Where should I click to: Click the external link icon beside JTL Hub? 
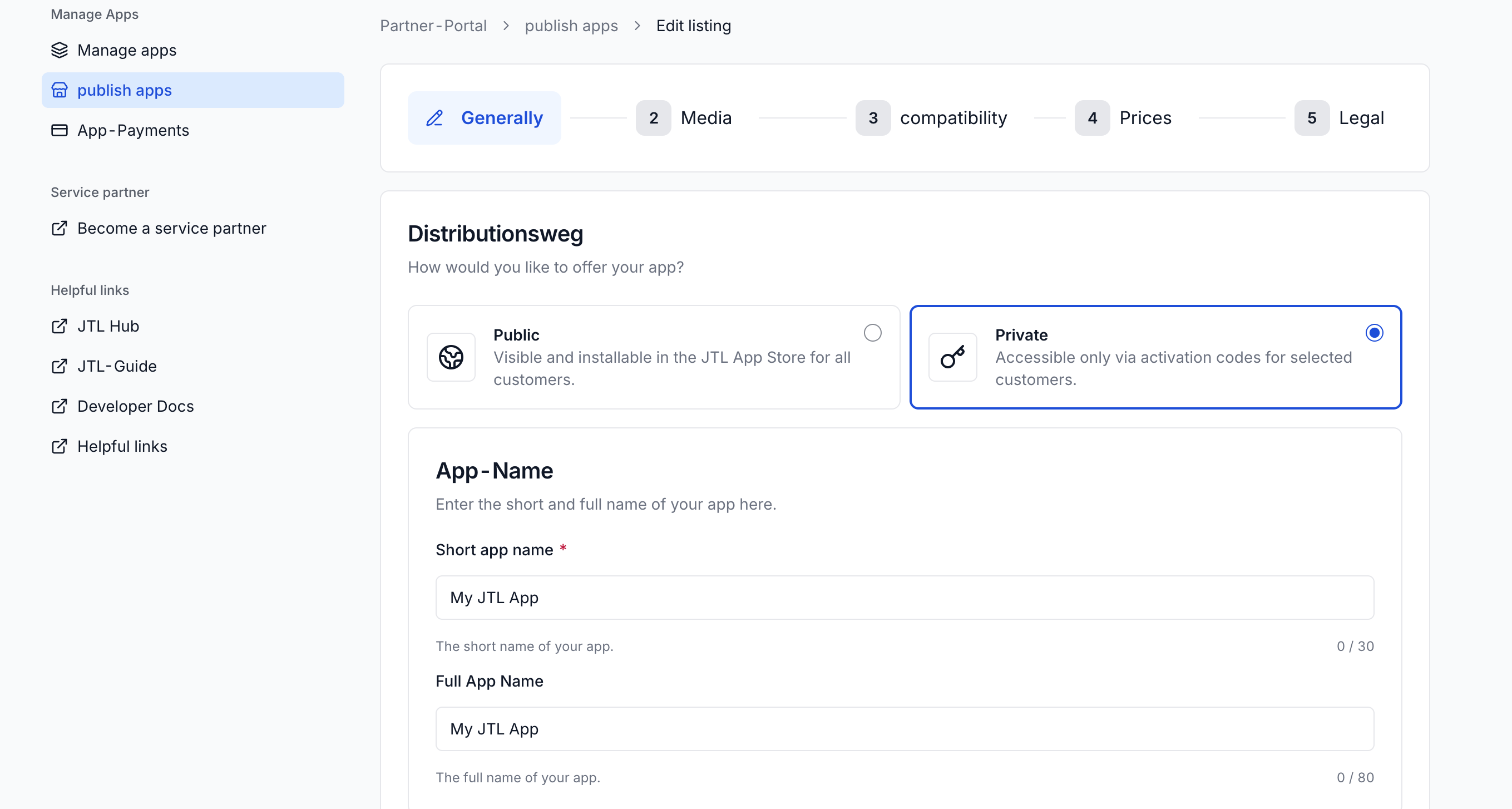[60, 326]
